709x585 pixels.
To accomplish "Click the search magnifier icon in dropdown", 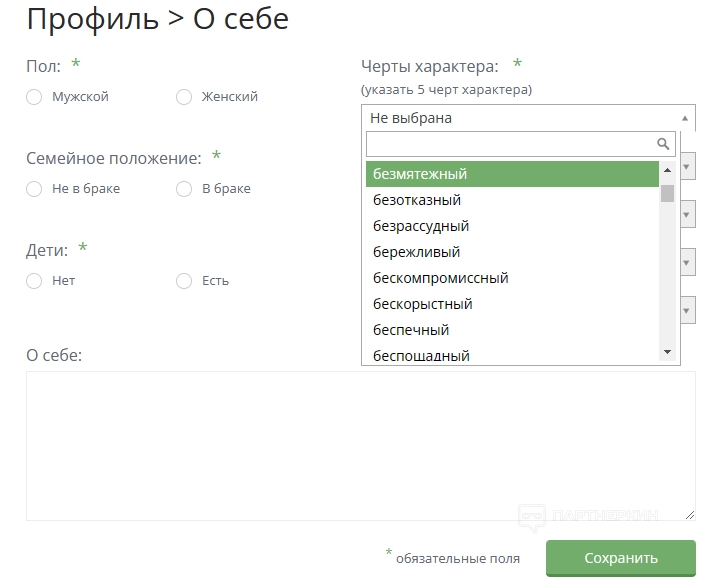I will tap(663, 144).
